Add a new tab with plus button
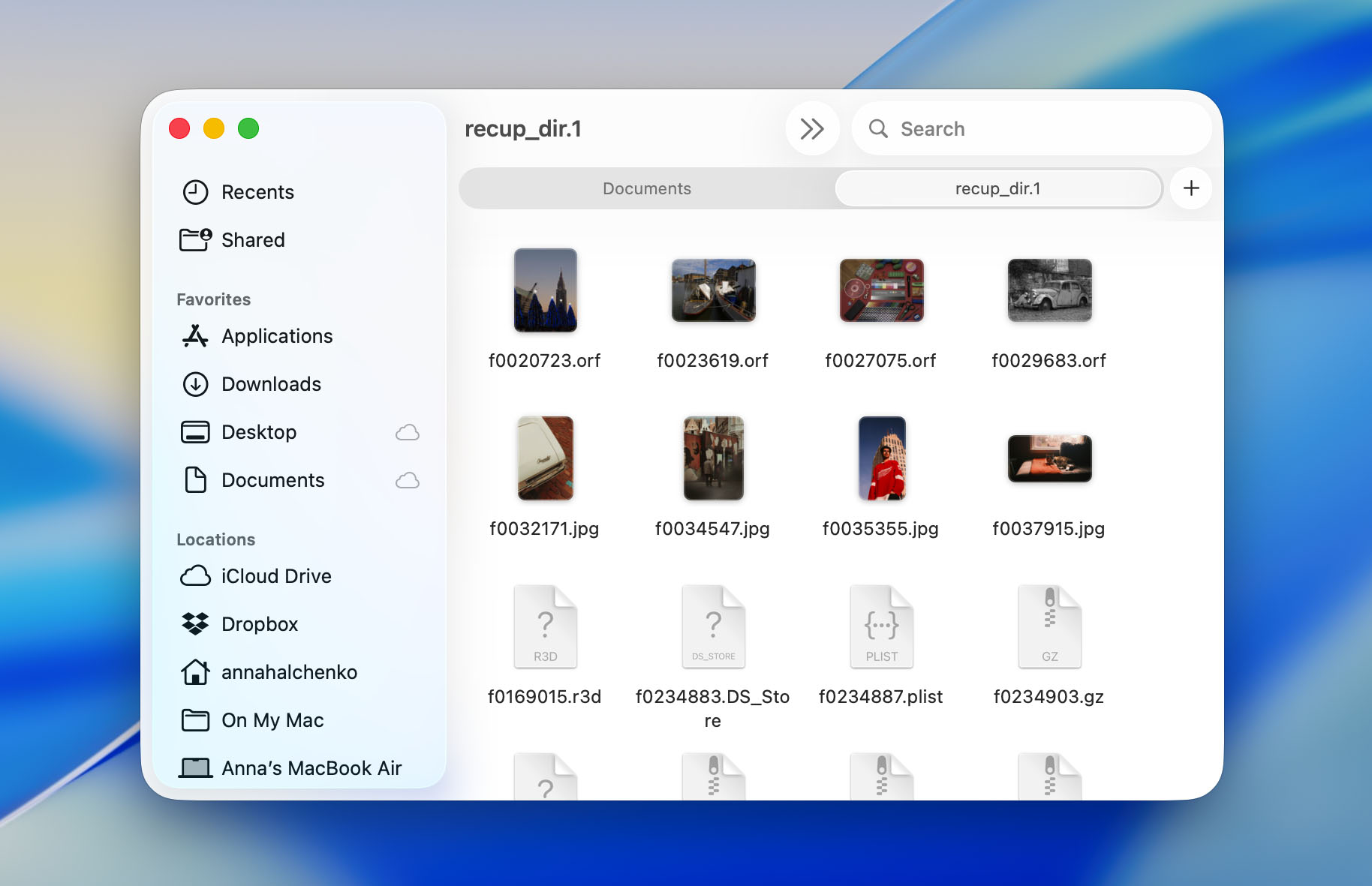Image resolution: width=1372 pixels, height=886 pixels. coord(1191,188)
